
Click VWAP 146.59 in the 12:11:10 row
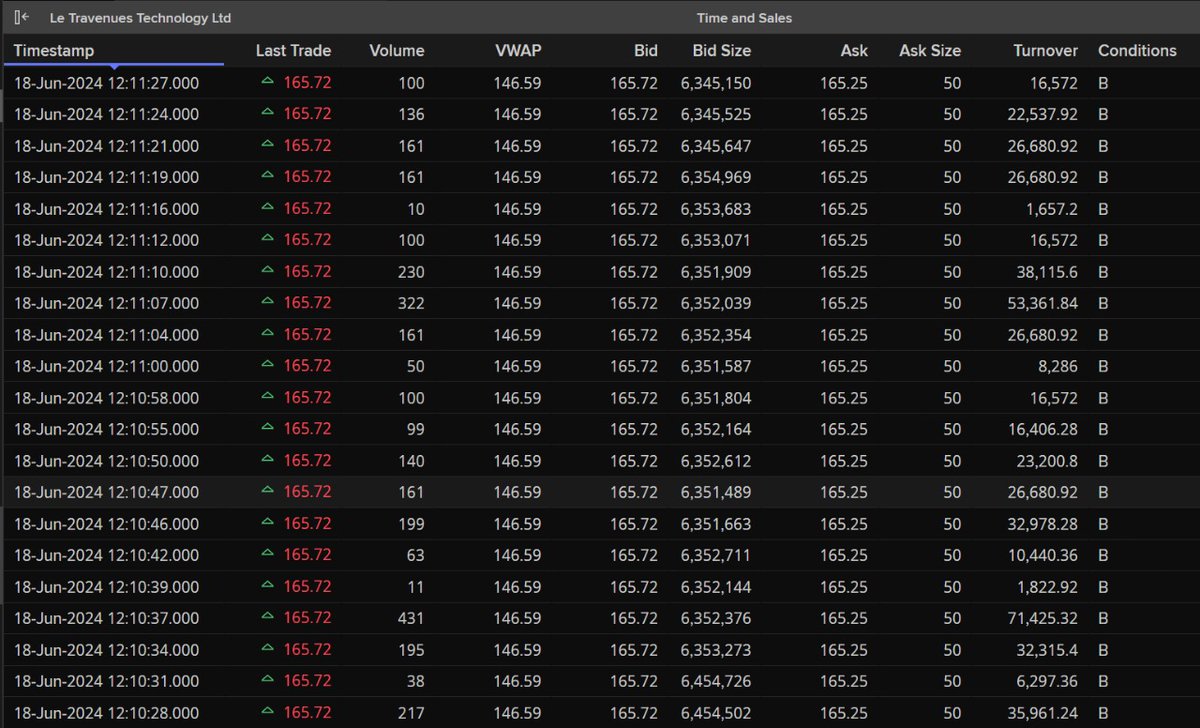pos(518,272)
